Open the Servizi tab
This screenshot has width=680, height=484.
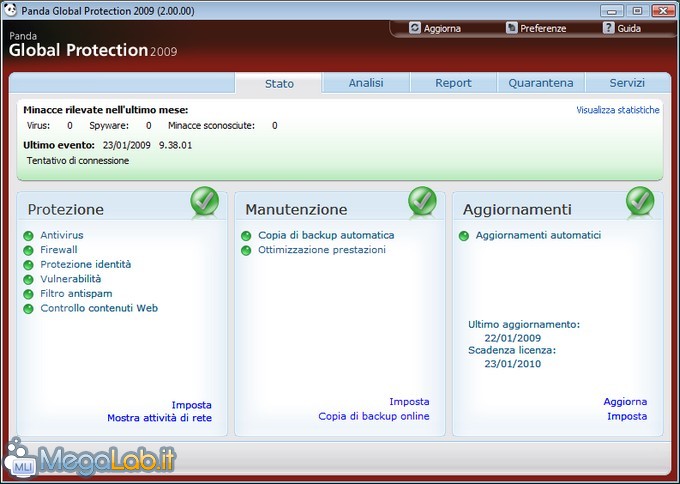coord(627,82)
